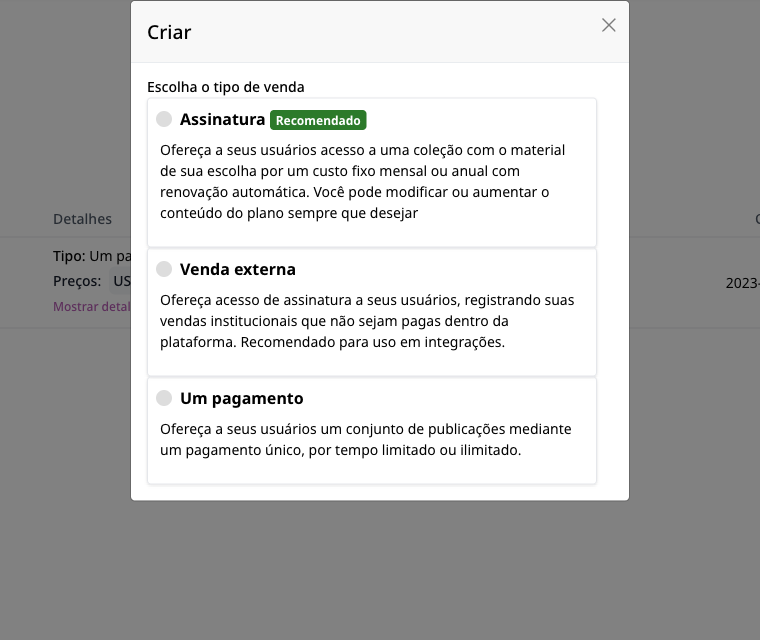Click the US price tag beside Preços
The height and width of the screenshot is (640, 760).
coord(120,281)
